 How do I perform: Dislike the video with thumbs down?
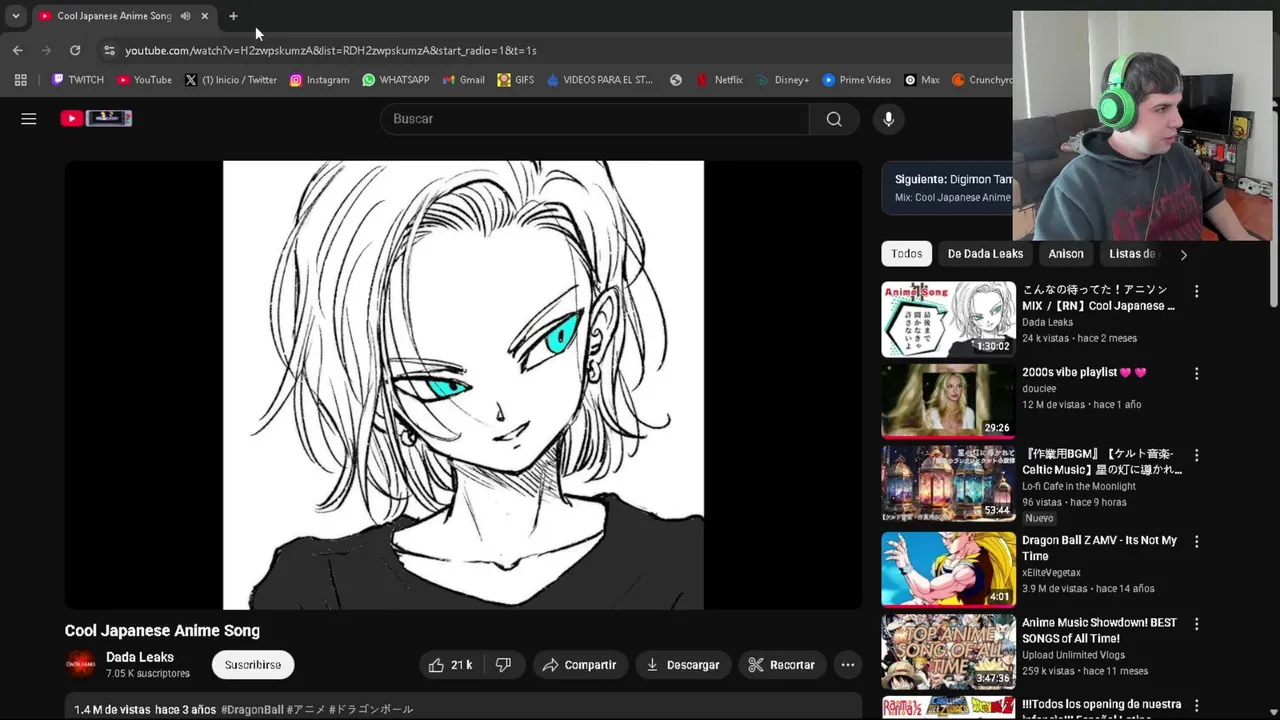pyautogui.click(x=504, y=665)
